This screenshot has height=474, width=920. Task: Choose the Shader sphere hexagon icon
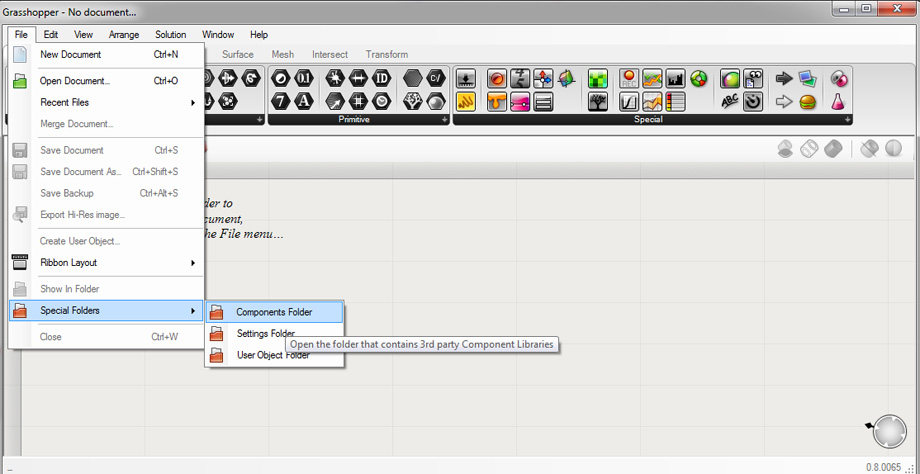pyautogui.click(x=435, y=101)
